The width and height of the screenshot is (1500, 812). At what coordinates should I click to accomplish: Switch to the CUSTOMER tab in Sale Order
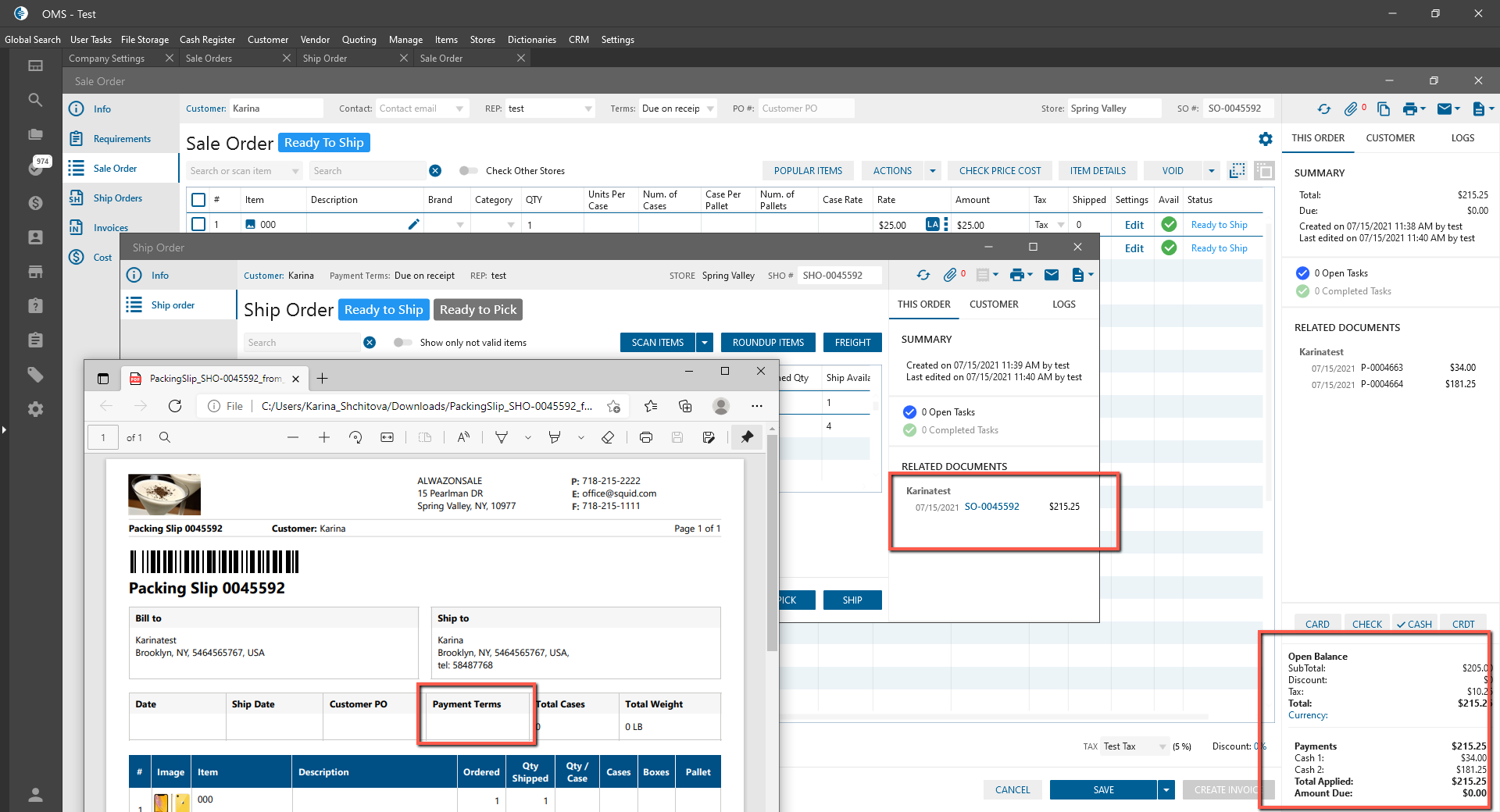1390,138
